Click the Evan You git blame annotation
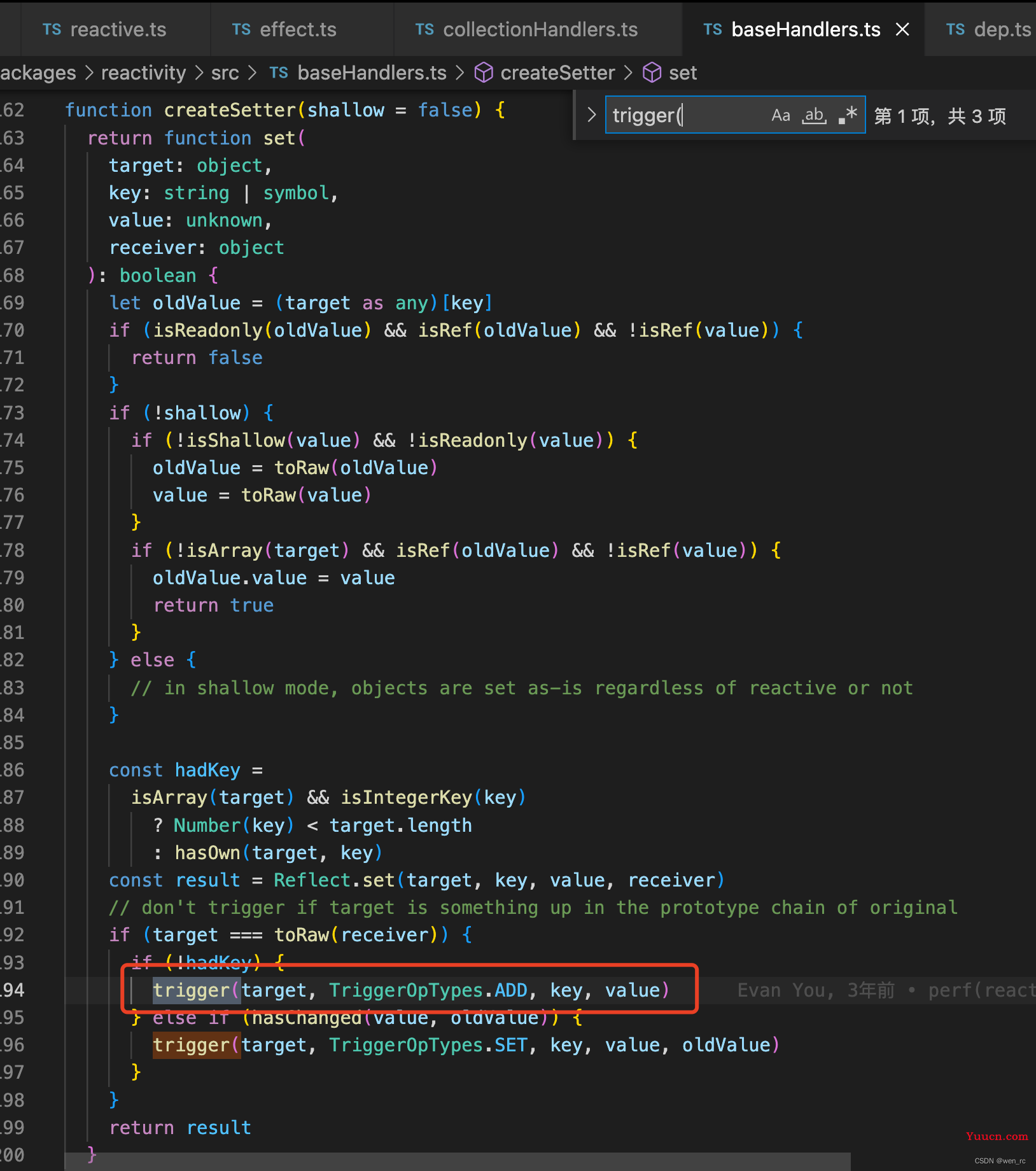The width and height of the screenshot is (1036, 1171). click(886, 990)
